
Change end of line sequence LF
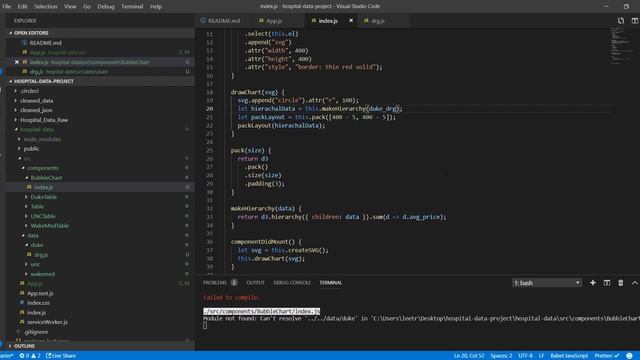coord(541,356)
